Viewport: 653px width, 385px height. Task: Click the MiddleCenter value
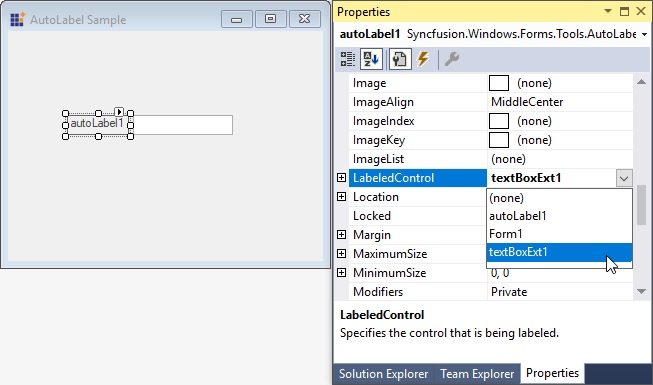tap(527, 102)
